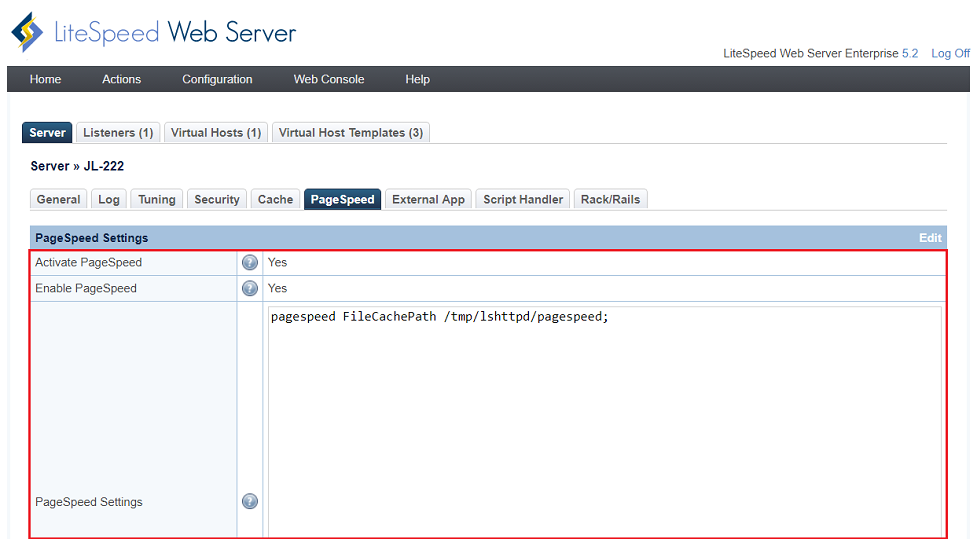Image resolution: width=977 pixels, height=539 pixels.
Task: Click the LiteSpeed logo icon
Action: tap(27, 32)
